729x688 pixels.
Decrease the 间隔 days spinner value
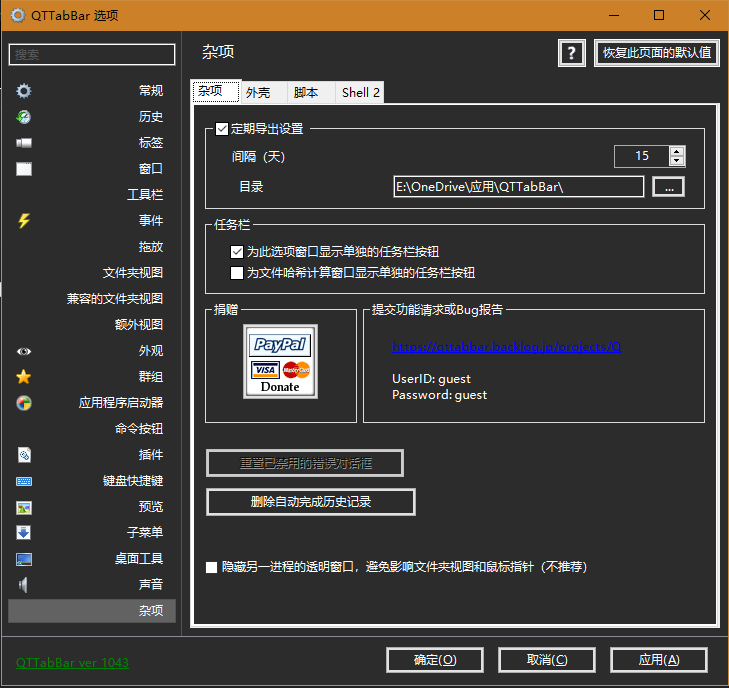(677, 160)
